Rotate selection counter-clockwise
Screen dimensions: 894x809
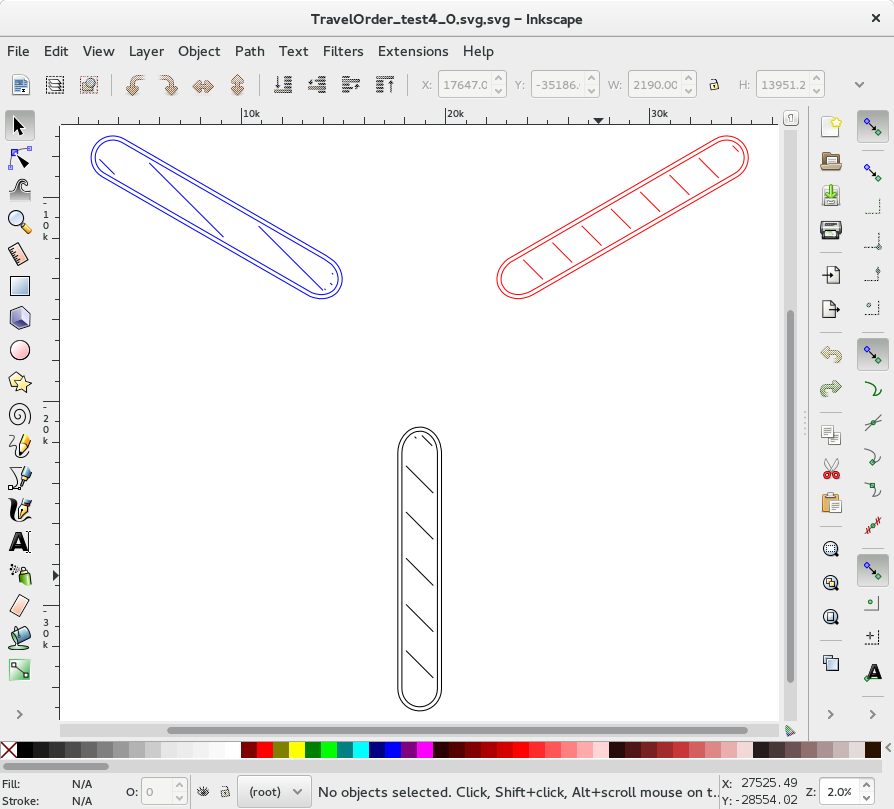[135, 85]
